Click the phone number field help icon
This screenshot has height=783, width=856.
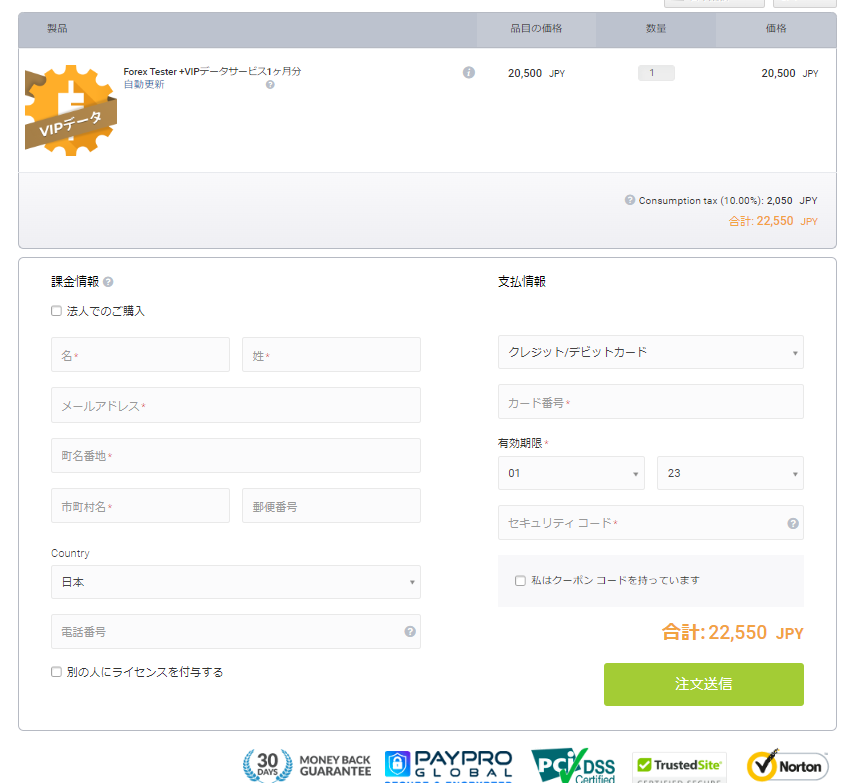tap(410, 632)
